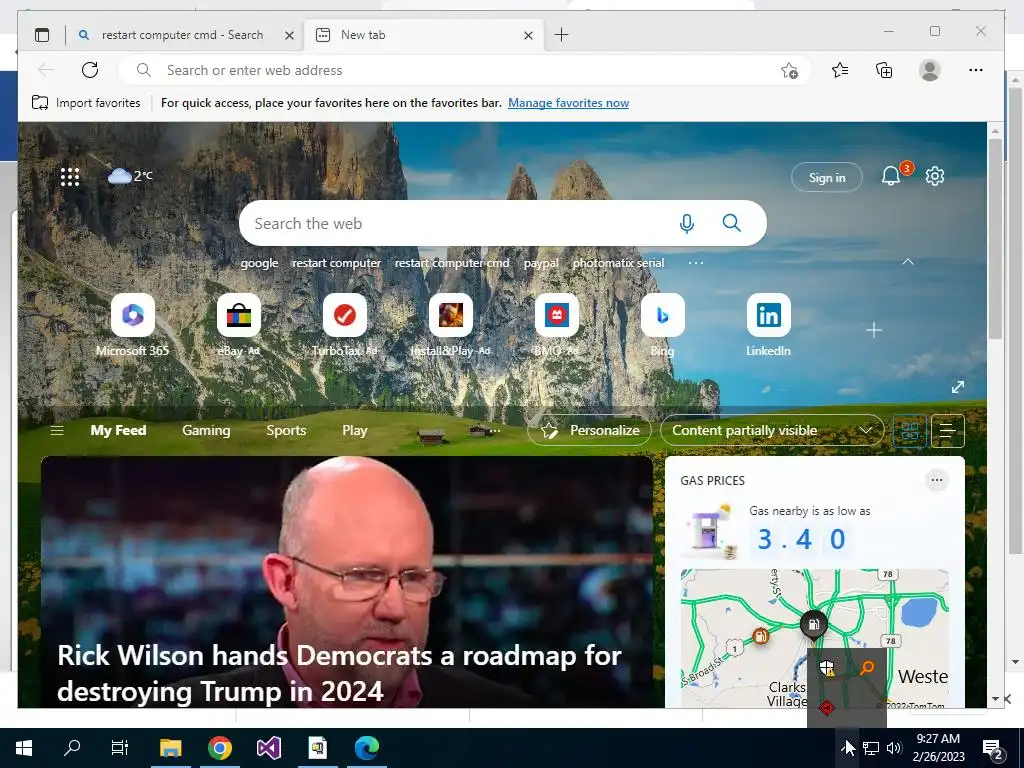1024x768 pixels.
Task: Submit web search magnifier icon
Action: tap(731, 223)
